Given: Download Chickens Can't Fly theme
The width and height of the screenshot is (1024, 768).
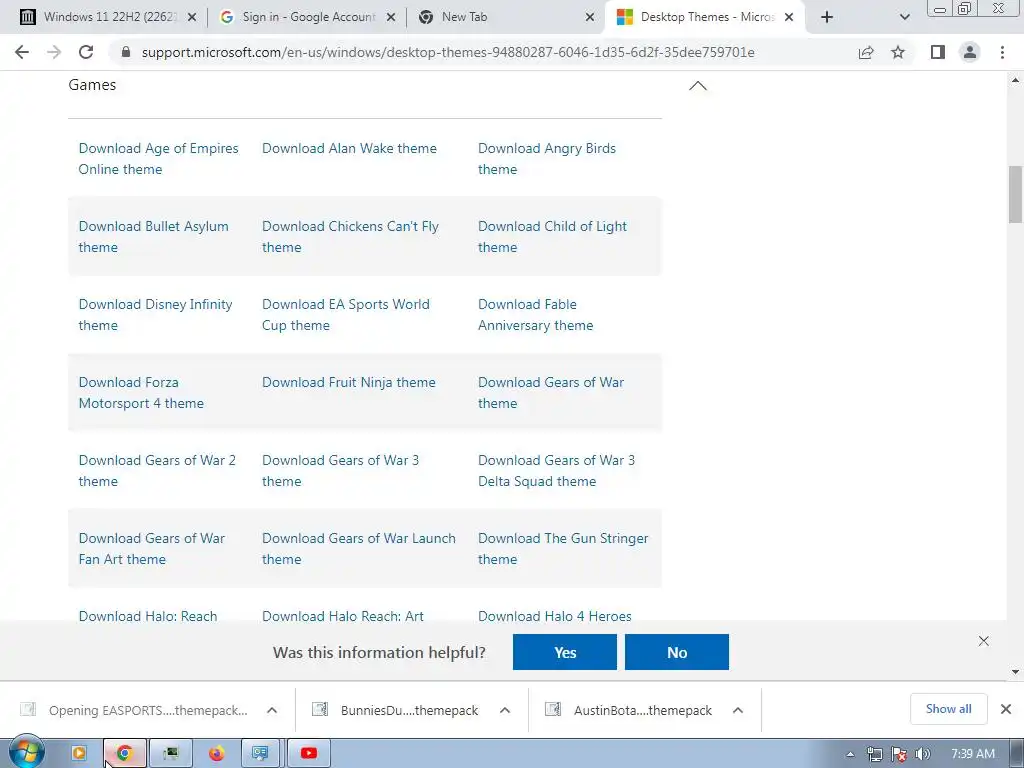Looking at the screenshot, I should (350, 236).
